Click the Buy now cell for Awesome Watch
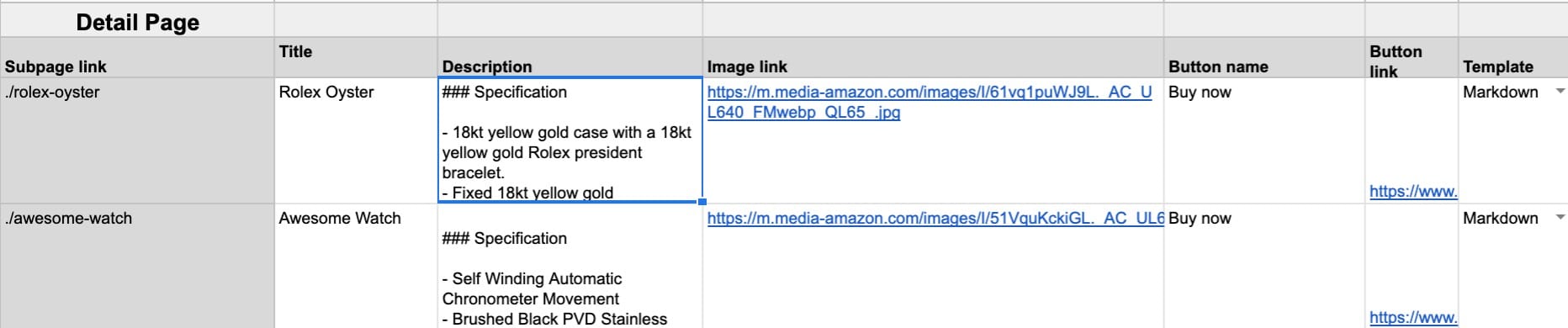 tap(1264, 266)
